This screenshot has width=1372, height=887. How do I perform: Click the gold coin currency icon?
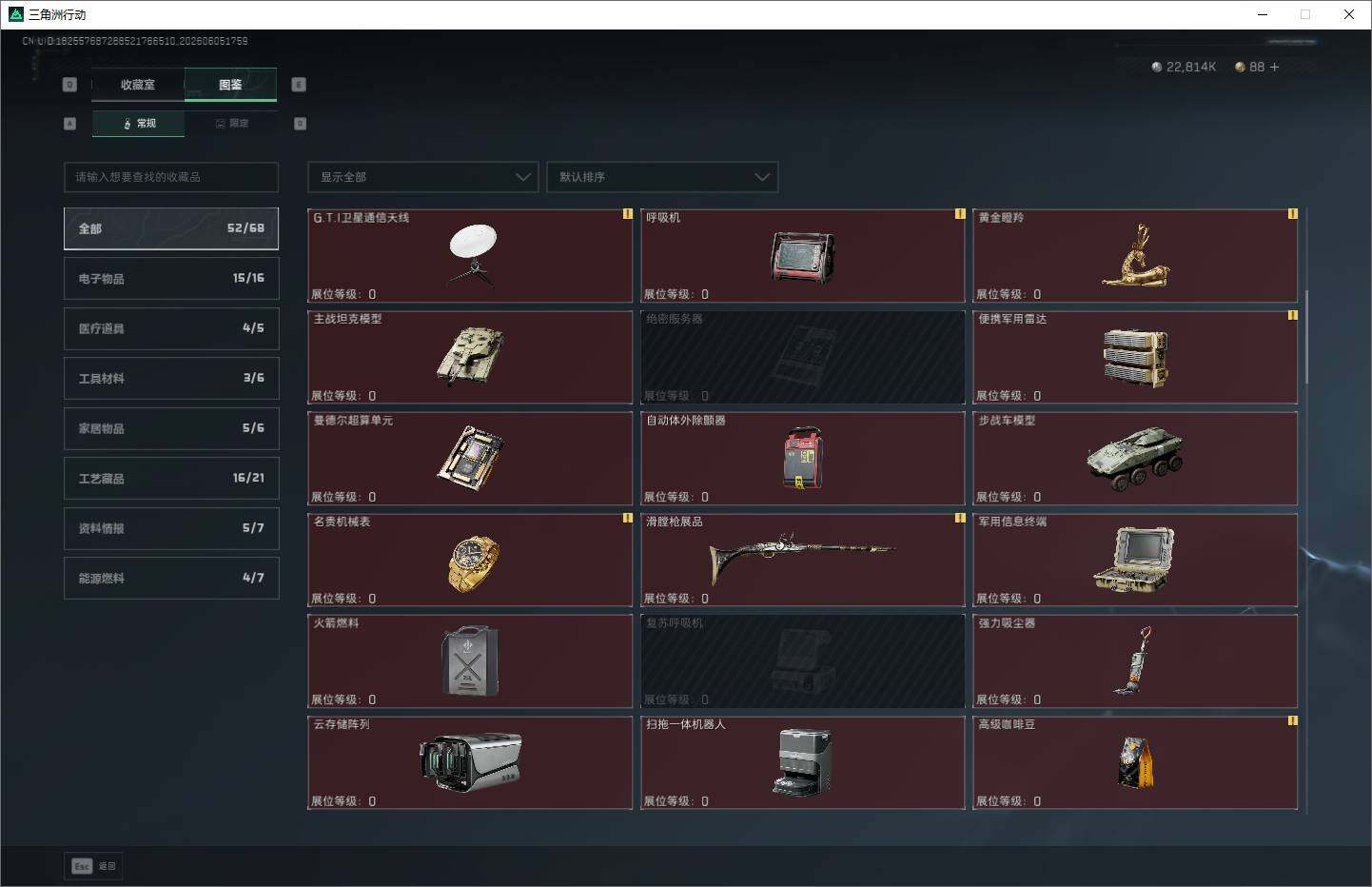tap(1240, 68)
